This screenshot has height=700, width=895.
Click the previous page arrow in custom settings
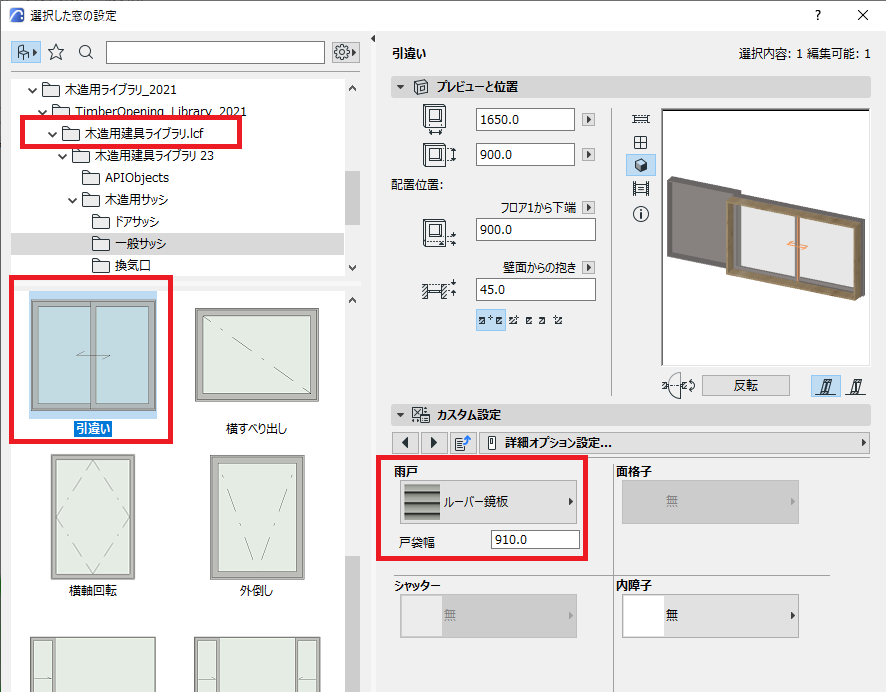point(406,442)
